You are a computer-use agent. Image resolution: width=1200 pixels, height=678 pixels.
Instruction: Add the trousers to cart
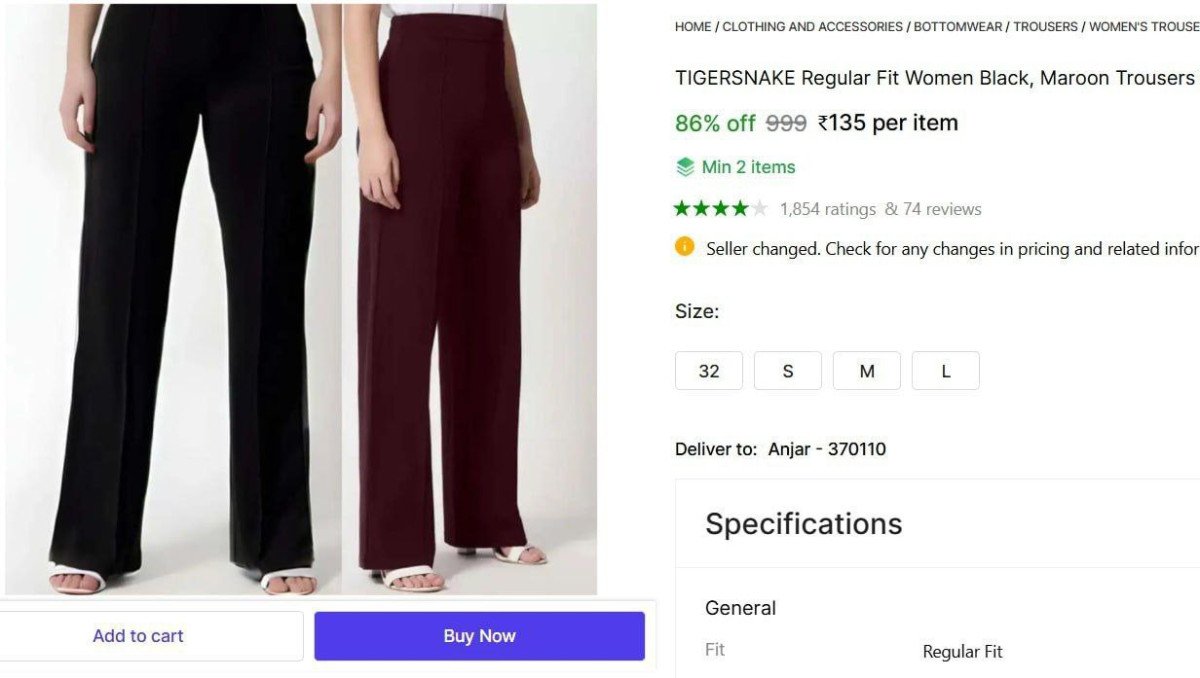tap(138, 636)
